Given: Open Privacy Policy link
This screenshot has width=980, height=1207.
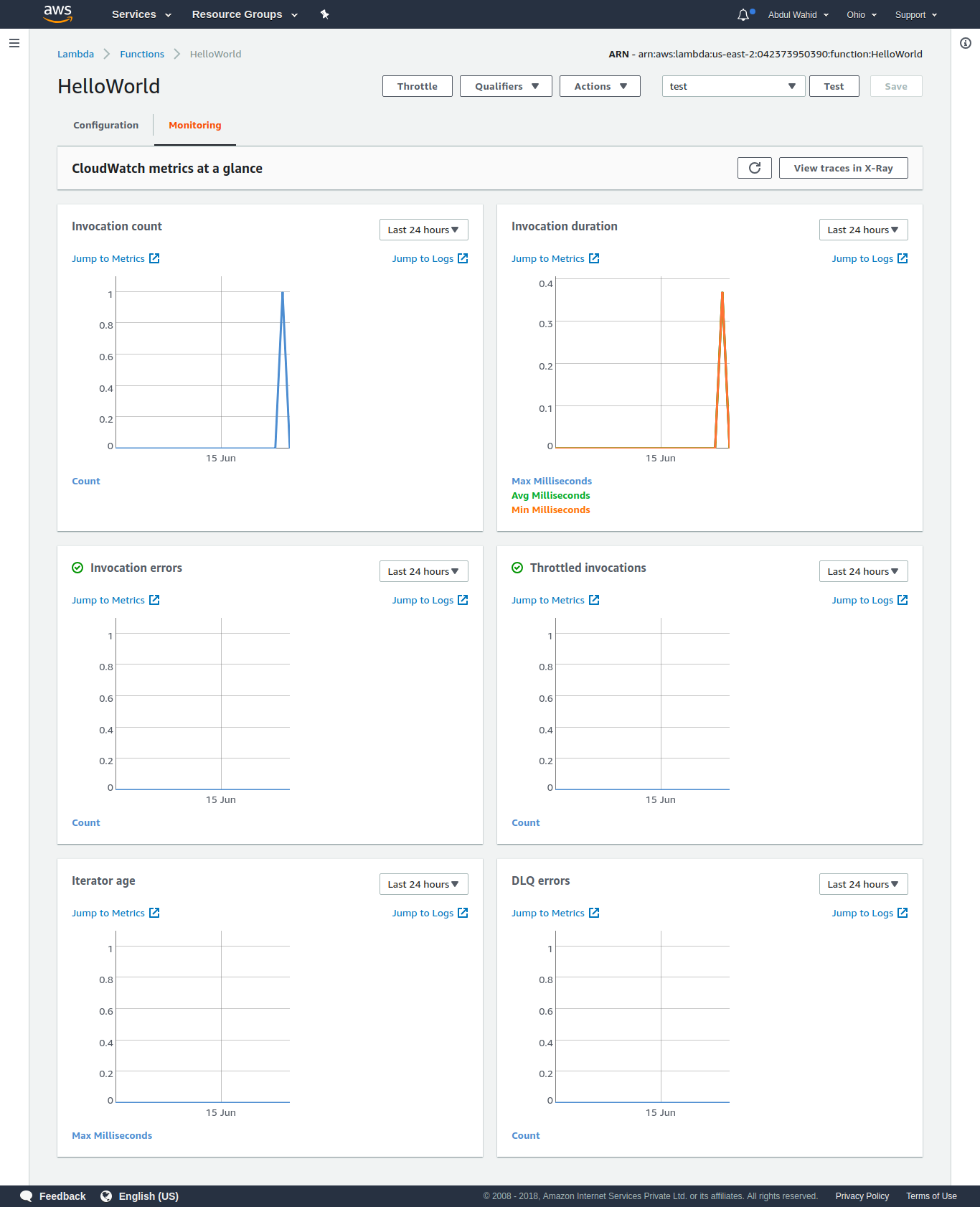Looking at the screenshot, I should tap(862, 1196).
